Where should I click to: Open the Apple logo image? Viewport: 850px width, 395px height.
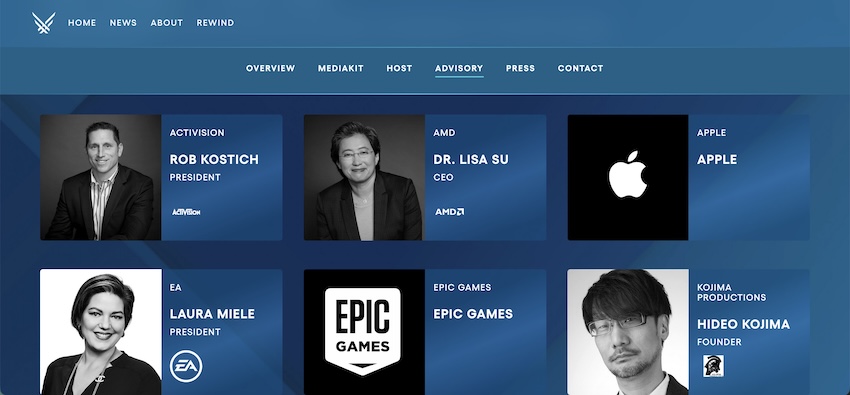[628, 177]
